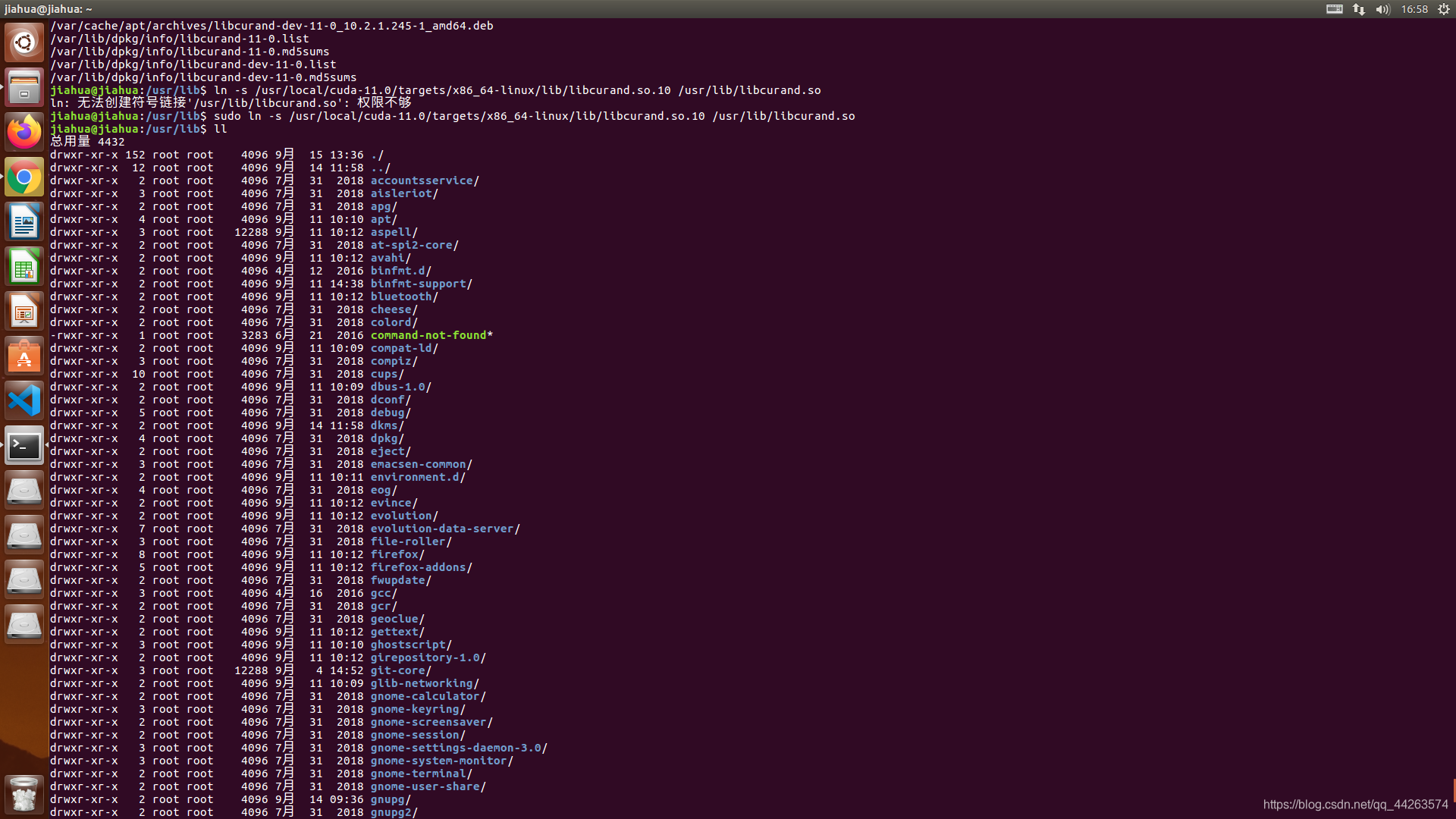This screenshot has height=819, width=1456.
Task: Open the sound volume indicator menu
Action: [x=1382, y=9]
